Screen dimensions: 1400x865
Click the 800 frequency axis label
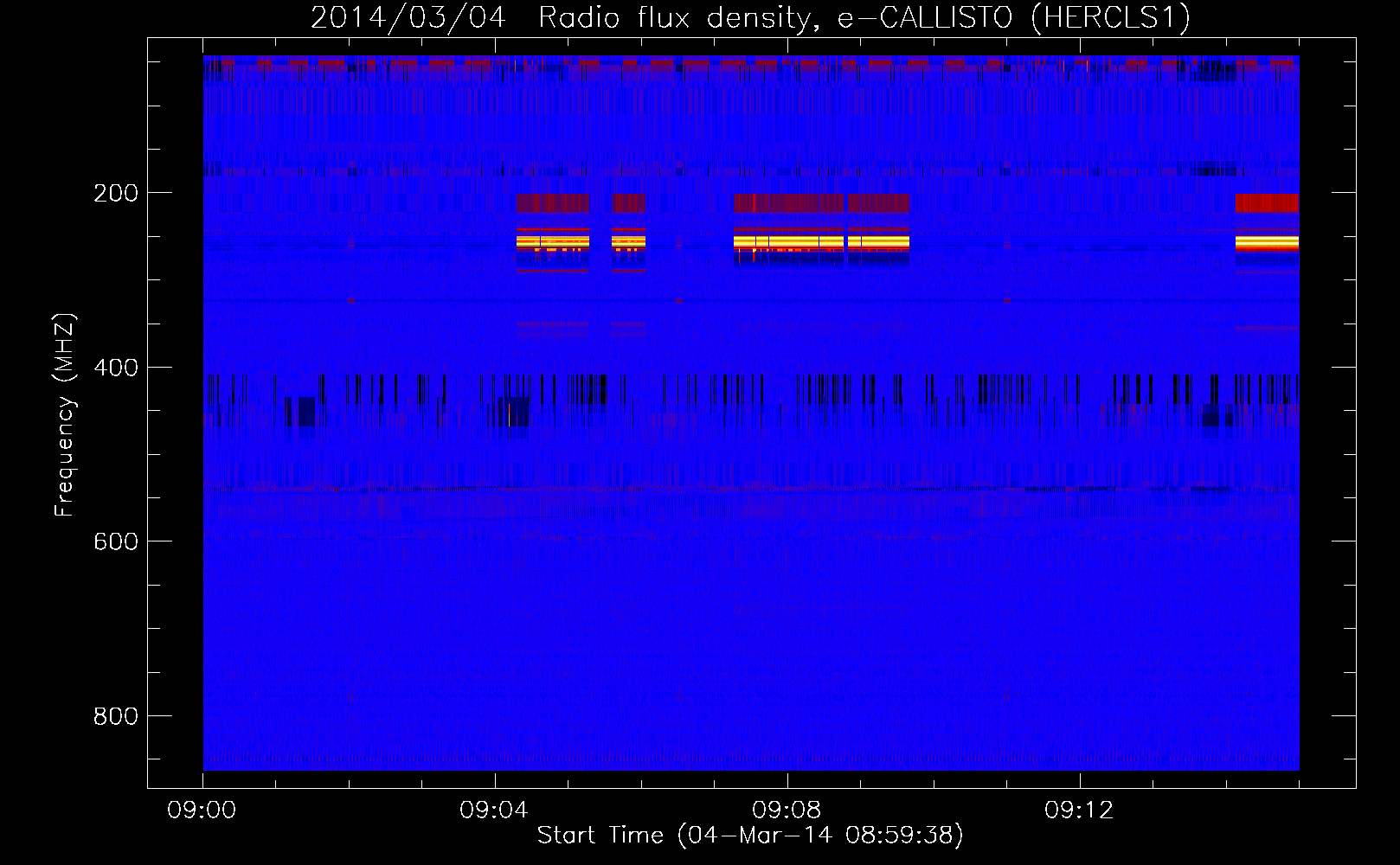pyautogui.click(x=116, y=716)
